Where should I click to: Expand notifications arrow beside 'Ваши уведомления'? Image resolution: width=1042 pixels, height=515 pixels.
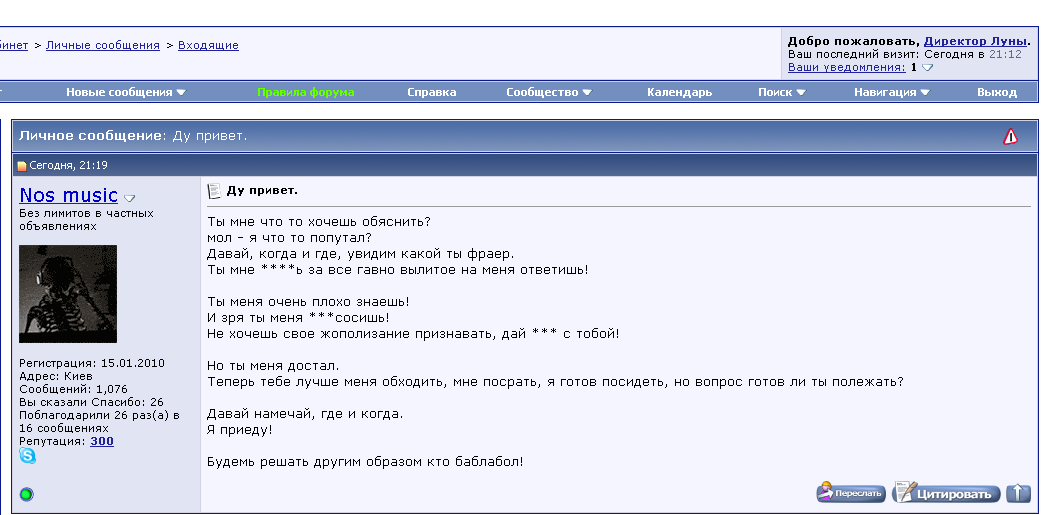(927, 68)
